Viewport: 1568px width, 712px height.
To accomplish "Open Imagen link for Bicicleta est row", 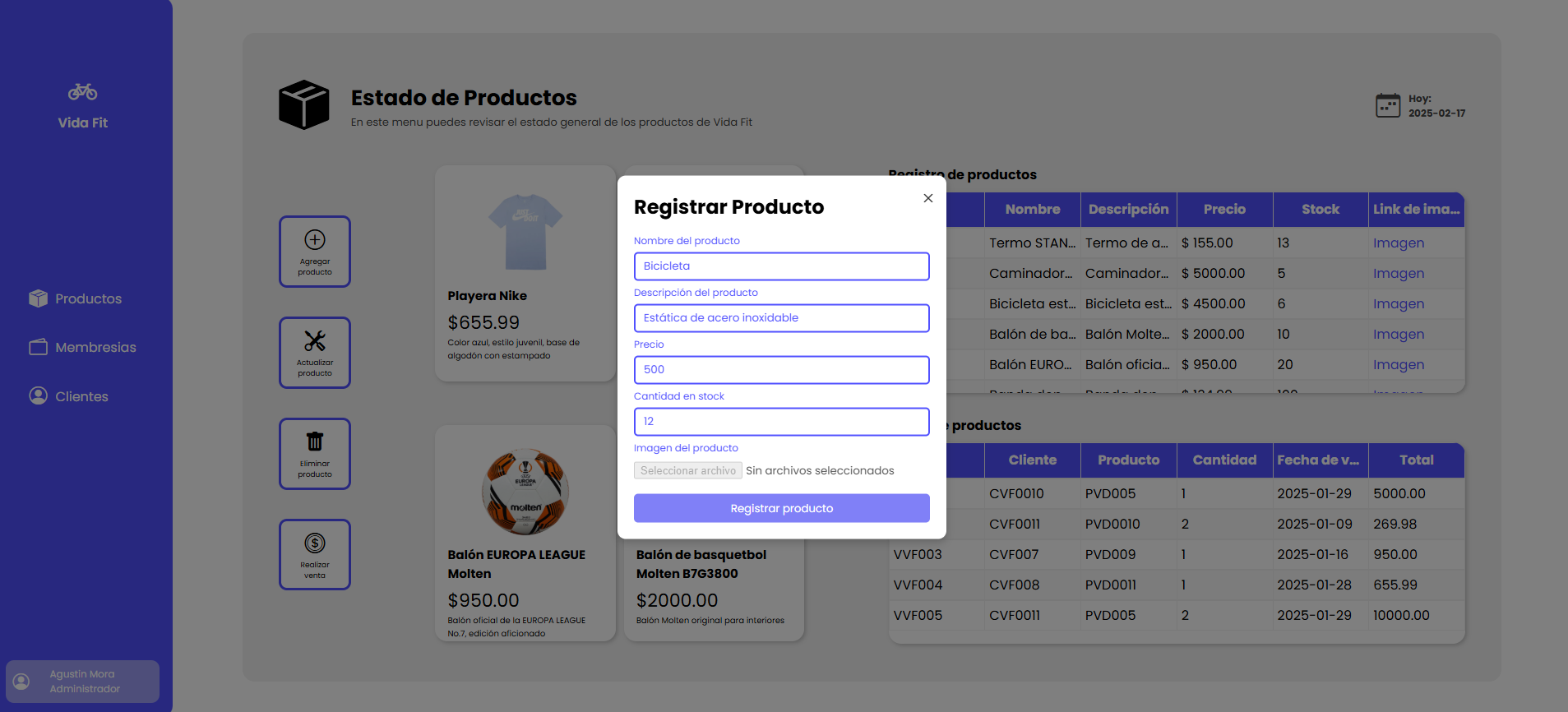I will (x=1398, y=304).
